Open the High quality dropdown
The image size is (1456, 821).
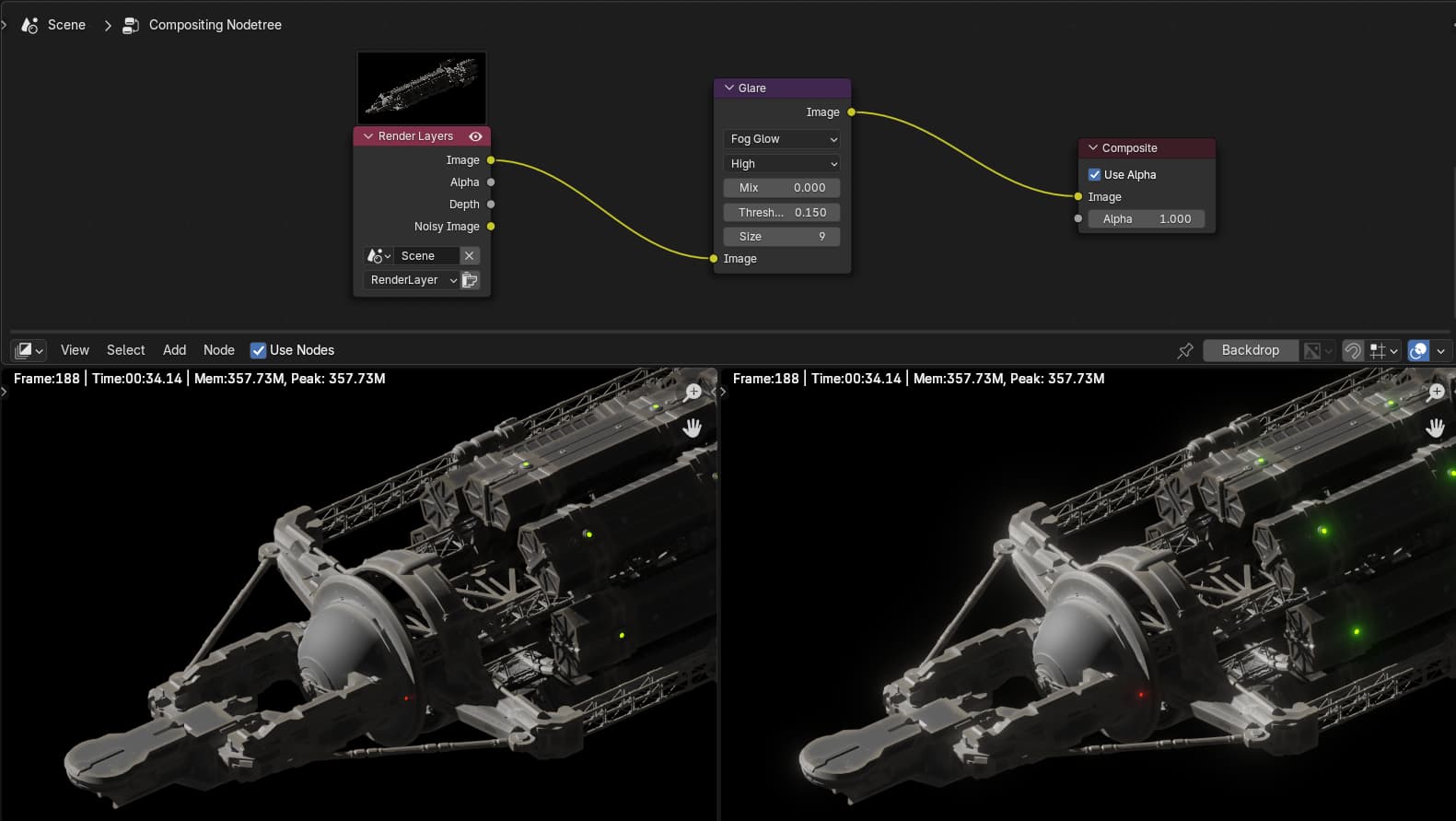tap(782, 164)
